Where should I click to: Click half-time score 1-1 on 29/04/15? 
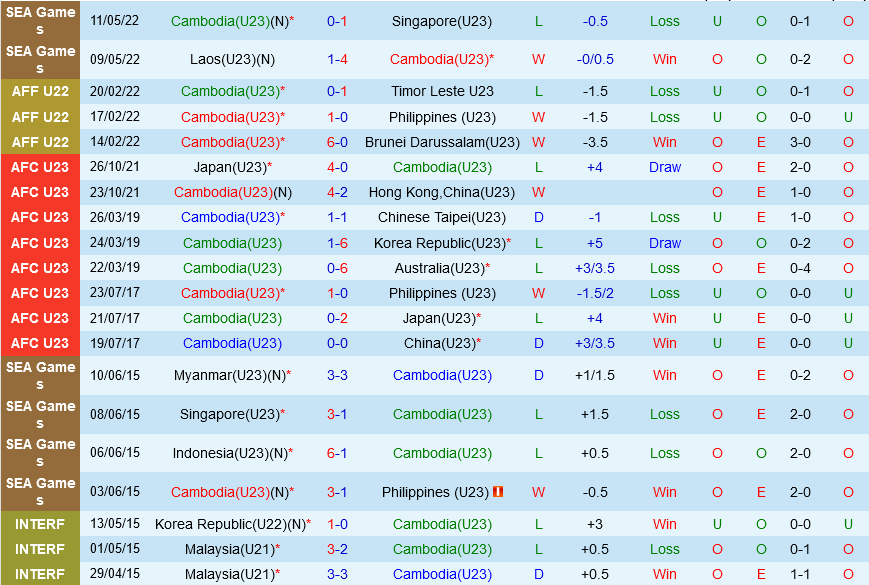[800, 574]
